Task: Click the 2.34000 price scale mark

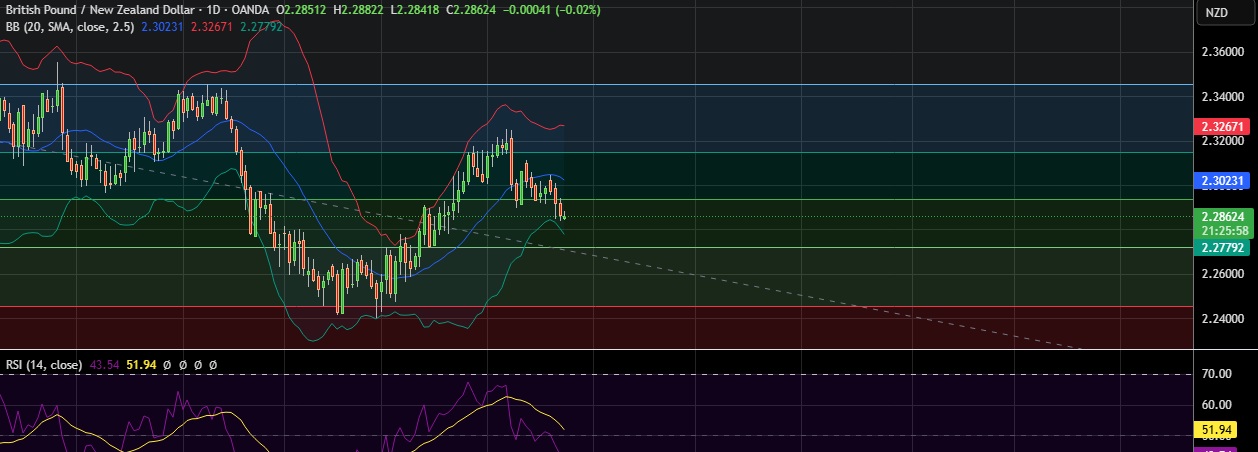Action: [1224, 97]
